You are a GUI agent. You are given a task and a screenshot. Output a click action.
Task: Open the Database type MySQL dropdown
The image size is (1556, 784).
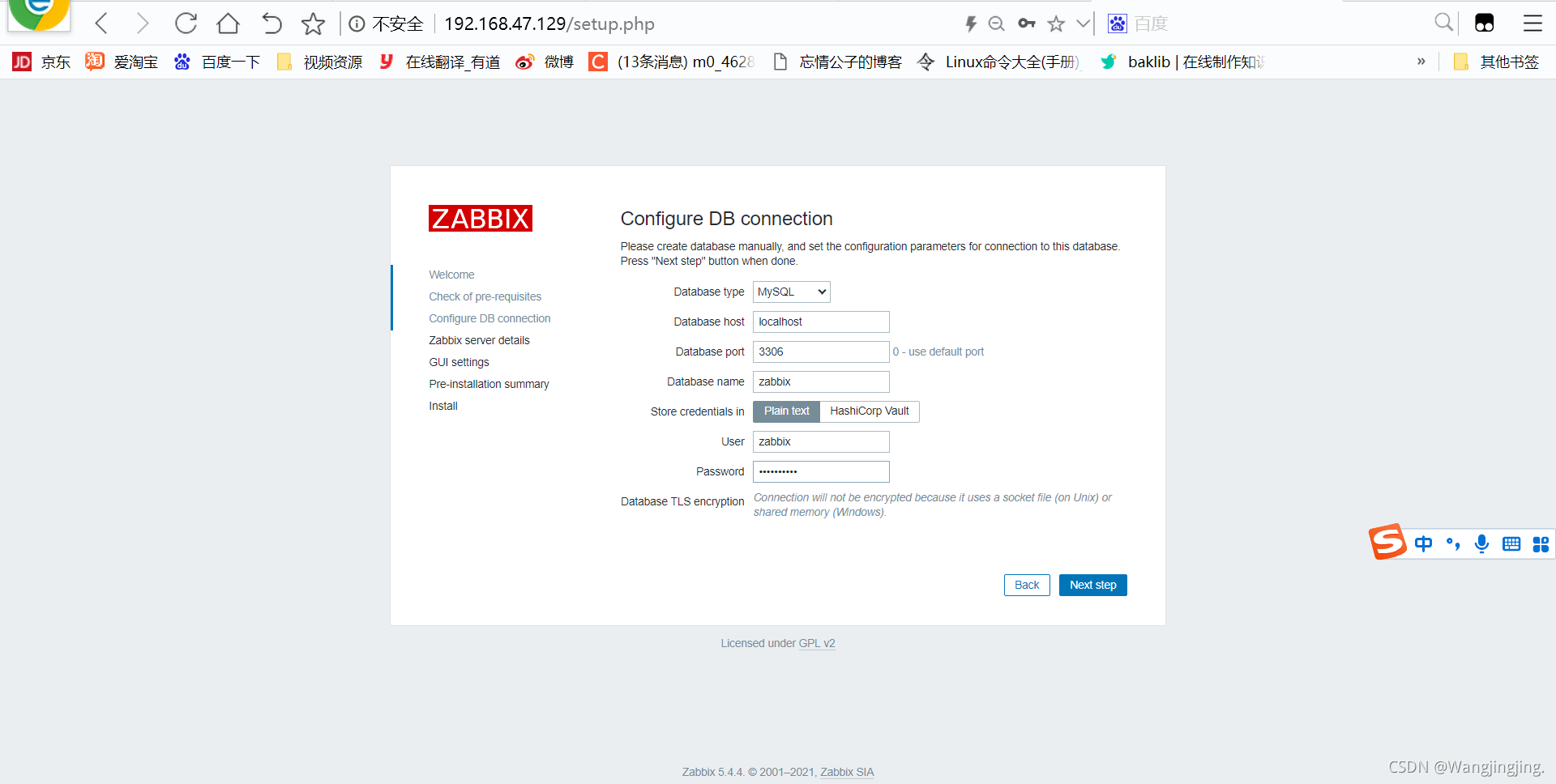tap(792, 292)
